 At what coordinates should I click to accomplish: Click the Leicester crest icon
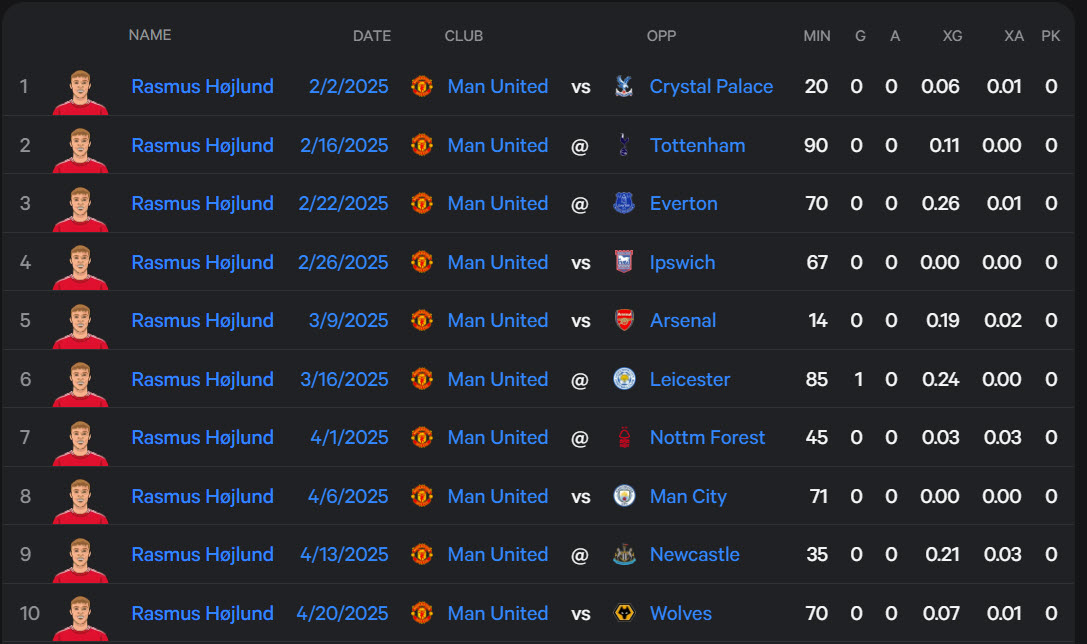pyautogui.click(x=624, y=379)
